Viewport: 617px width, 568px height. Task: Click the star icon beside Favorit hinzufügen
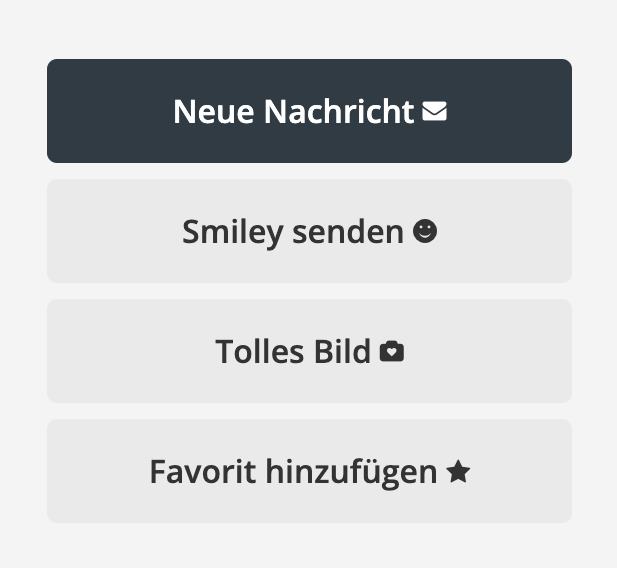coord(458,471)
